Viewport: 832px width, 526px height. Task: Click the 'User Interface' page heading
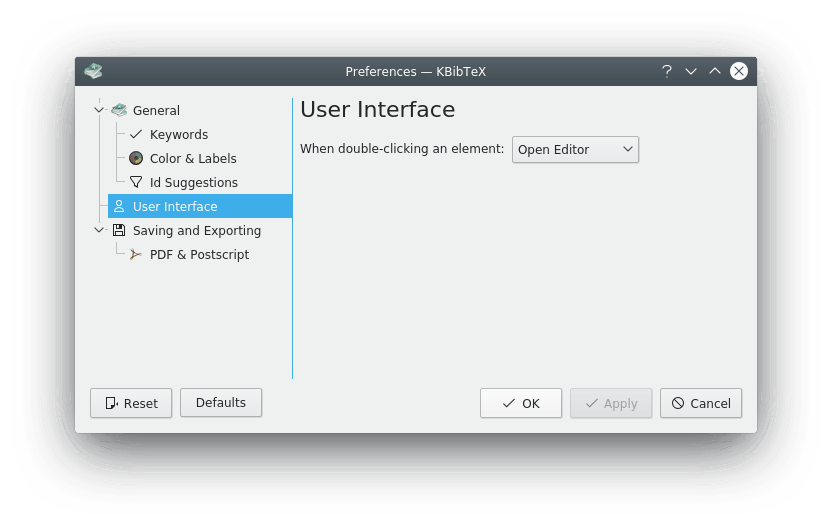[377, 110]
